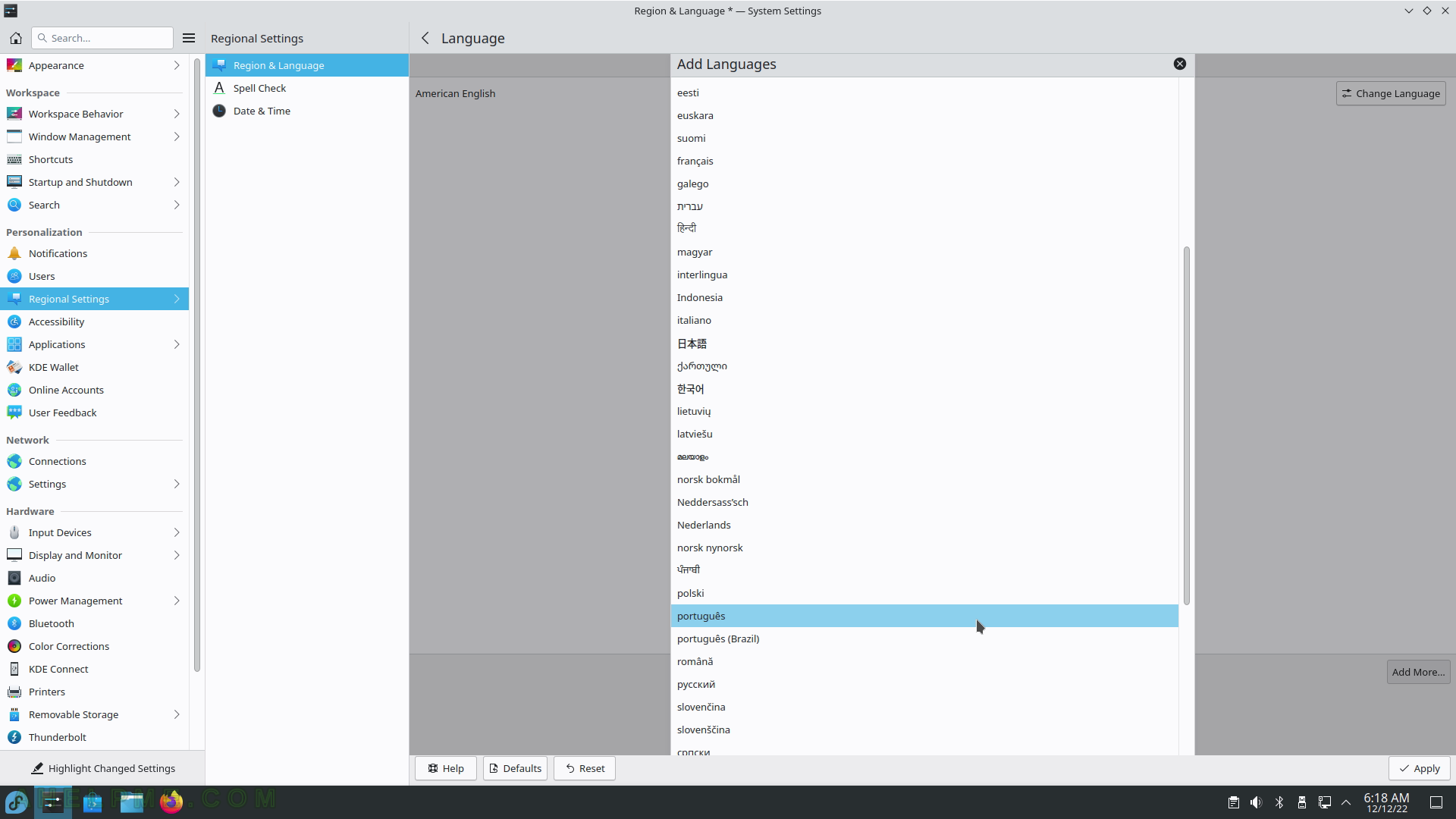The image size is (1456, 819).
Task: Select Regional Settings in sidebar
Action: click(94, 299)
